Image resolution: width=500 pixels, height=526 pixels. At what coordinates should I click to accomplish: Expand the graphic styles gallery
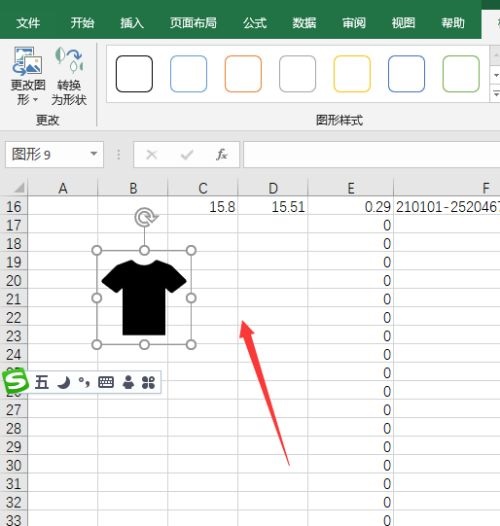coord(496,94)
